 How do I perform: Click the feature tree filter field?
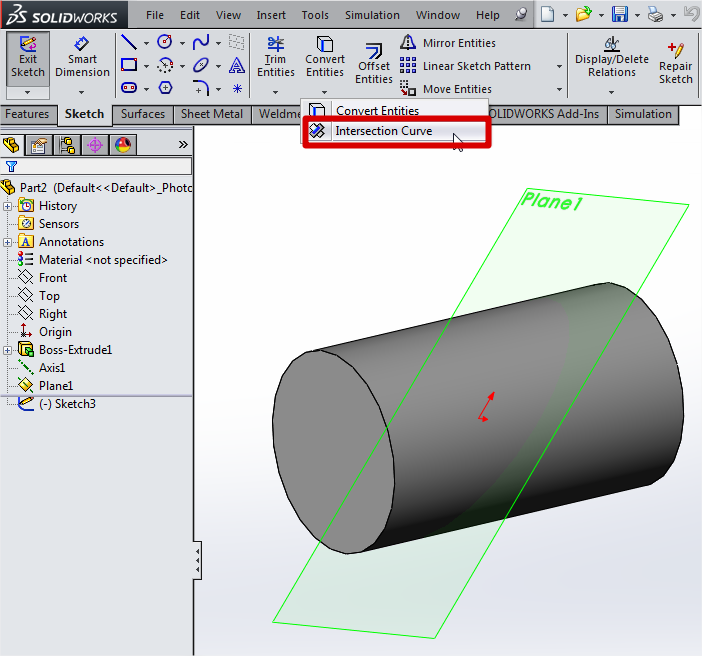100,167
